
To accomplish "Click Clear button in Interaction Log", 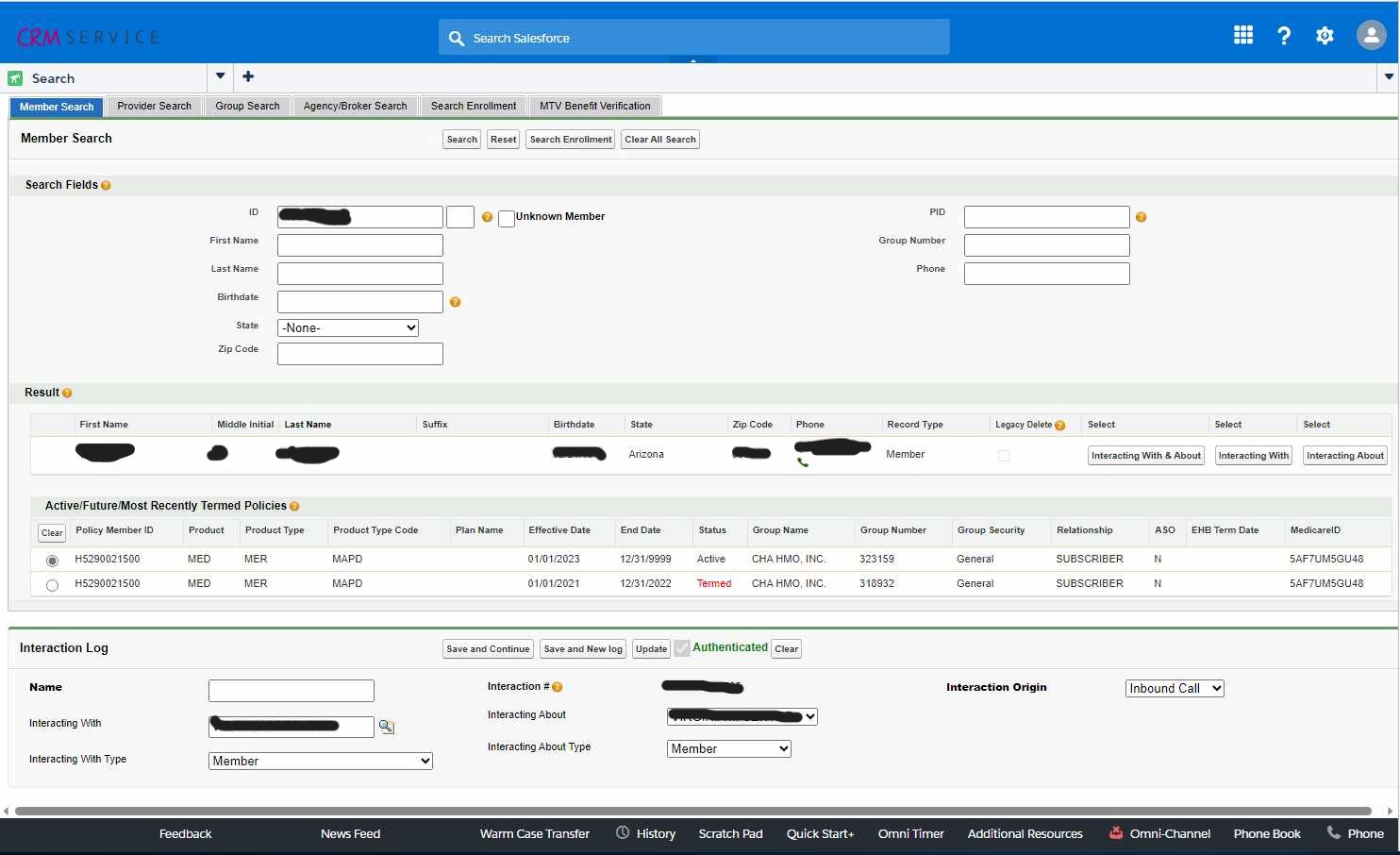I will tap(787, 649).
